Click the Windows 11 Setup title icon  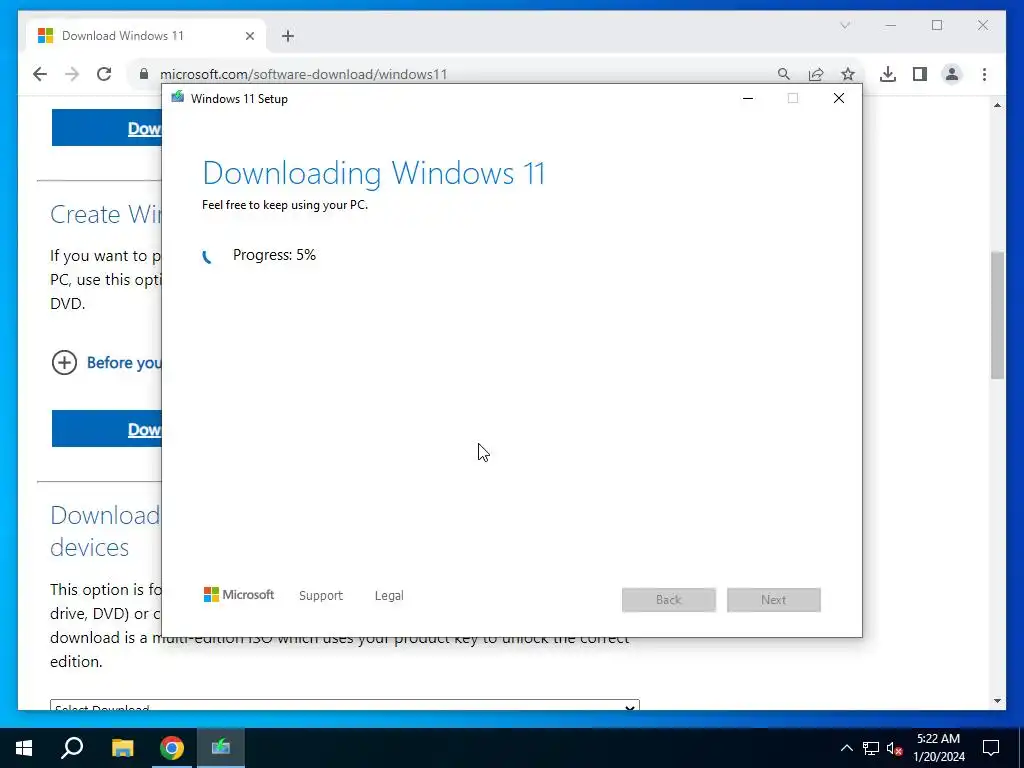click(178, 98)
